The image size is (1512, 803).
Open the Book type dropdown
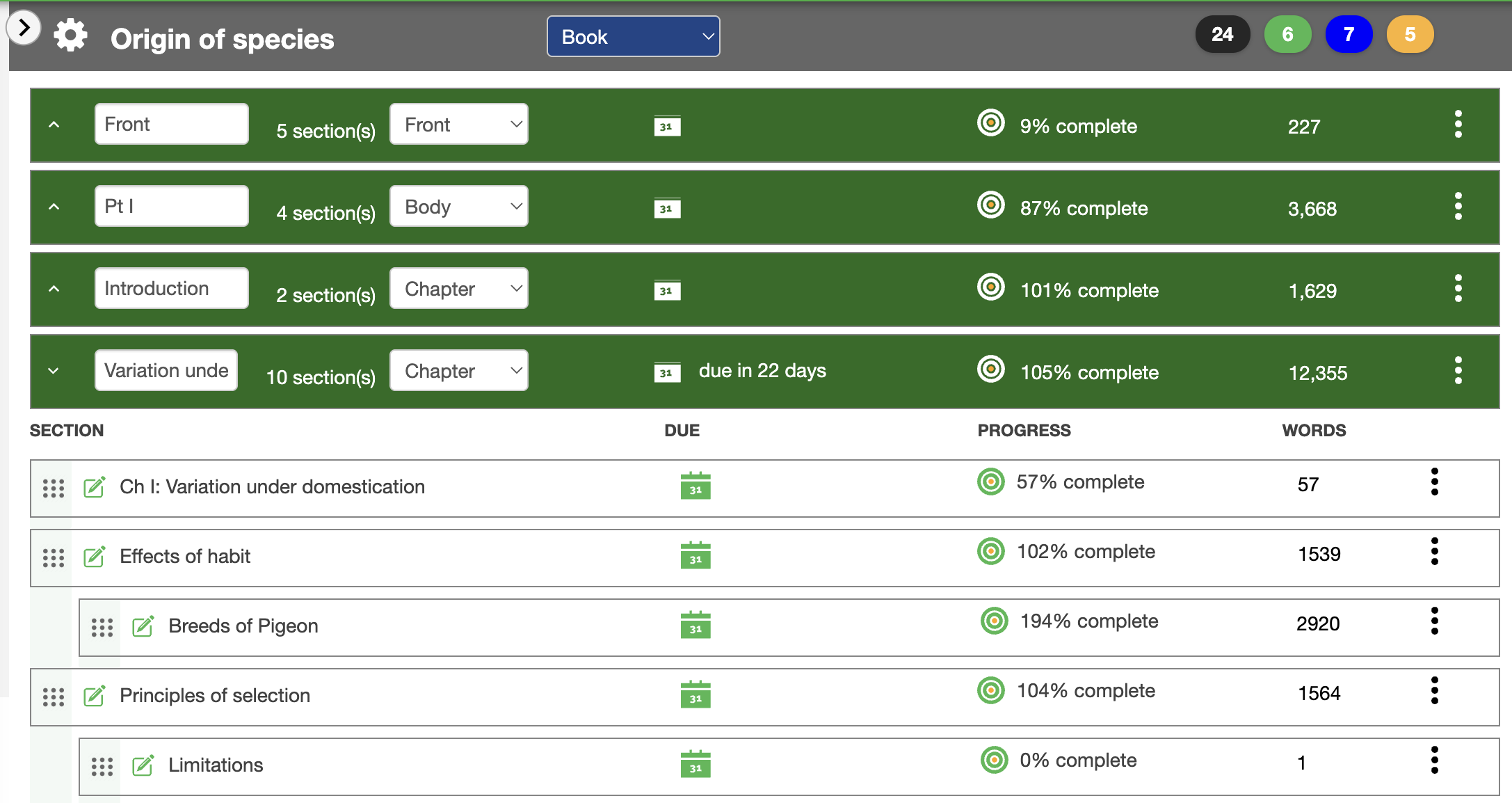[633, 36]
